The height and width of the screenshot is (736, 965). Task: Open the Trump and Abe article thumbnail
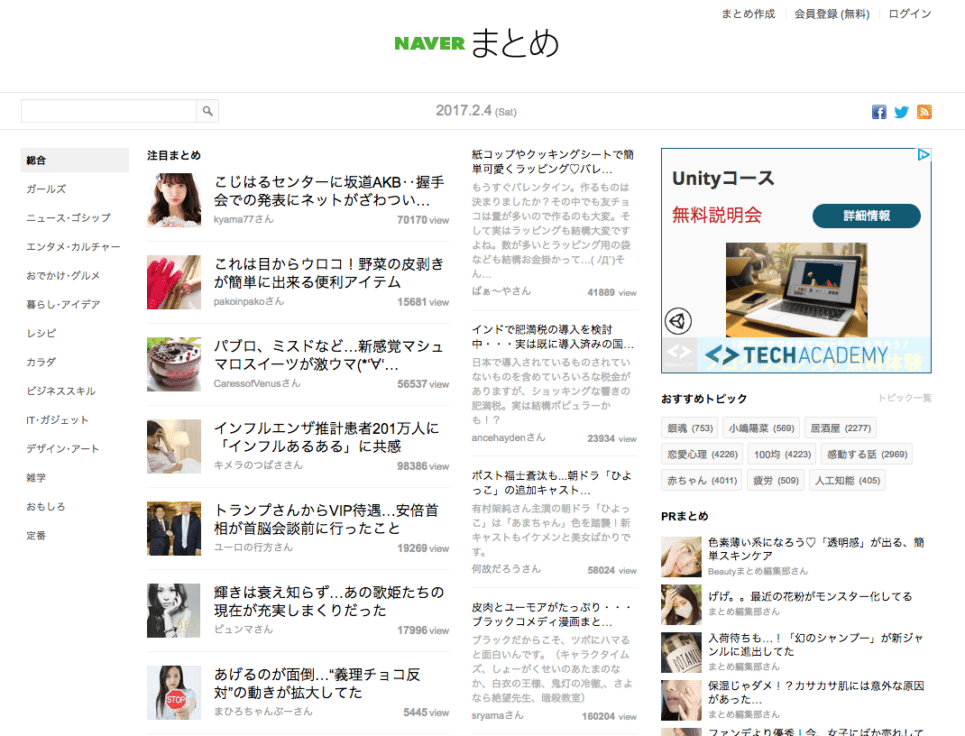(174, 528)
